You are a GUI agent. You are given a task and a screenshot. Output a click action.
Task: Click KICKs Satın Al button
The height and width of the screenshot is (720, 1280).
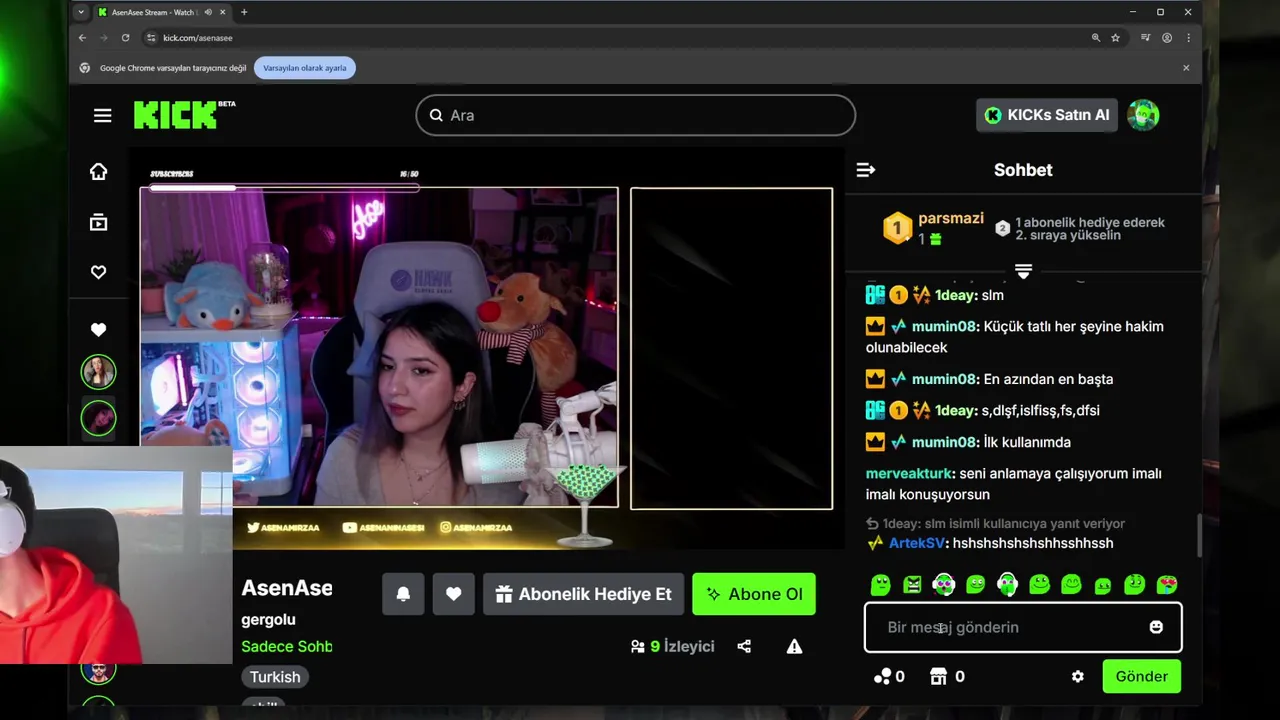tap(1047, 115)
